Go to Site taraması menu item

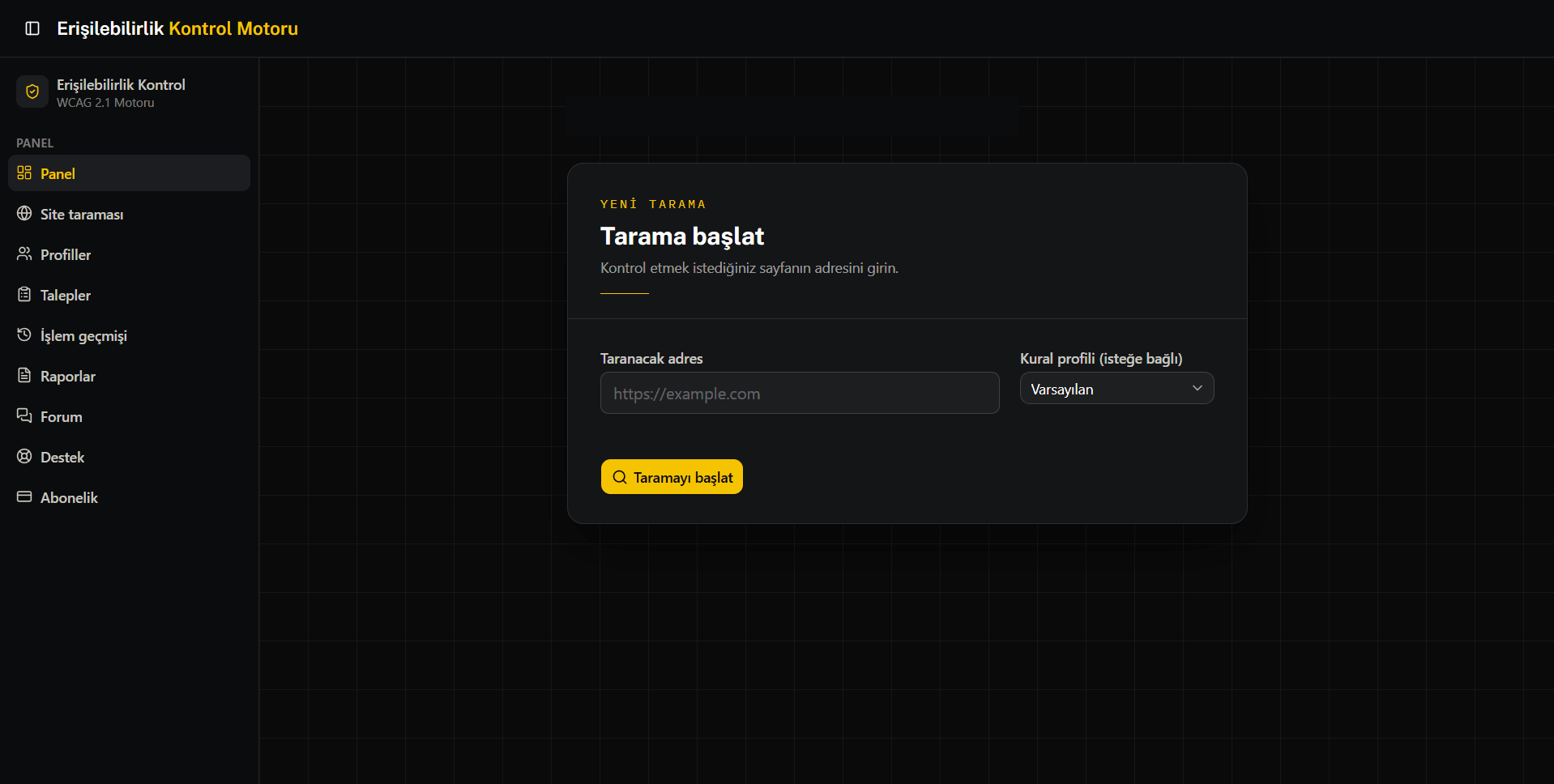point(129,214)
